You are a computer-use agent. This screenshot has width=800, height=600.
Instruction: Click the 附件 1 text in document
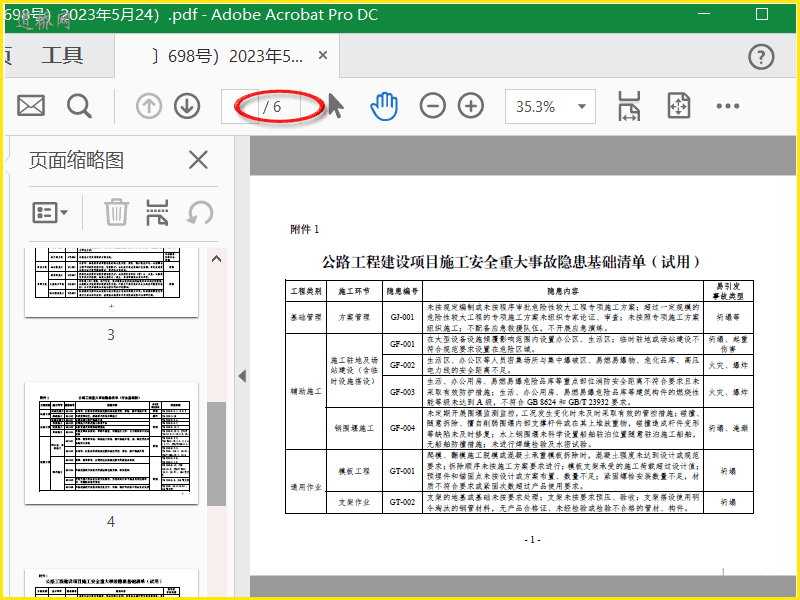point(305,230)
